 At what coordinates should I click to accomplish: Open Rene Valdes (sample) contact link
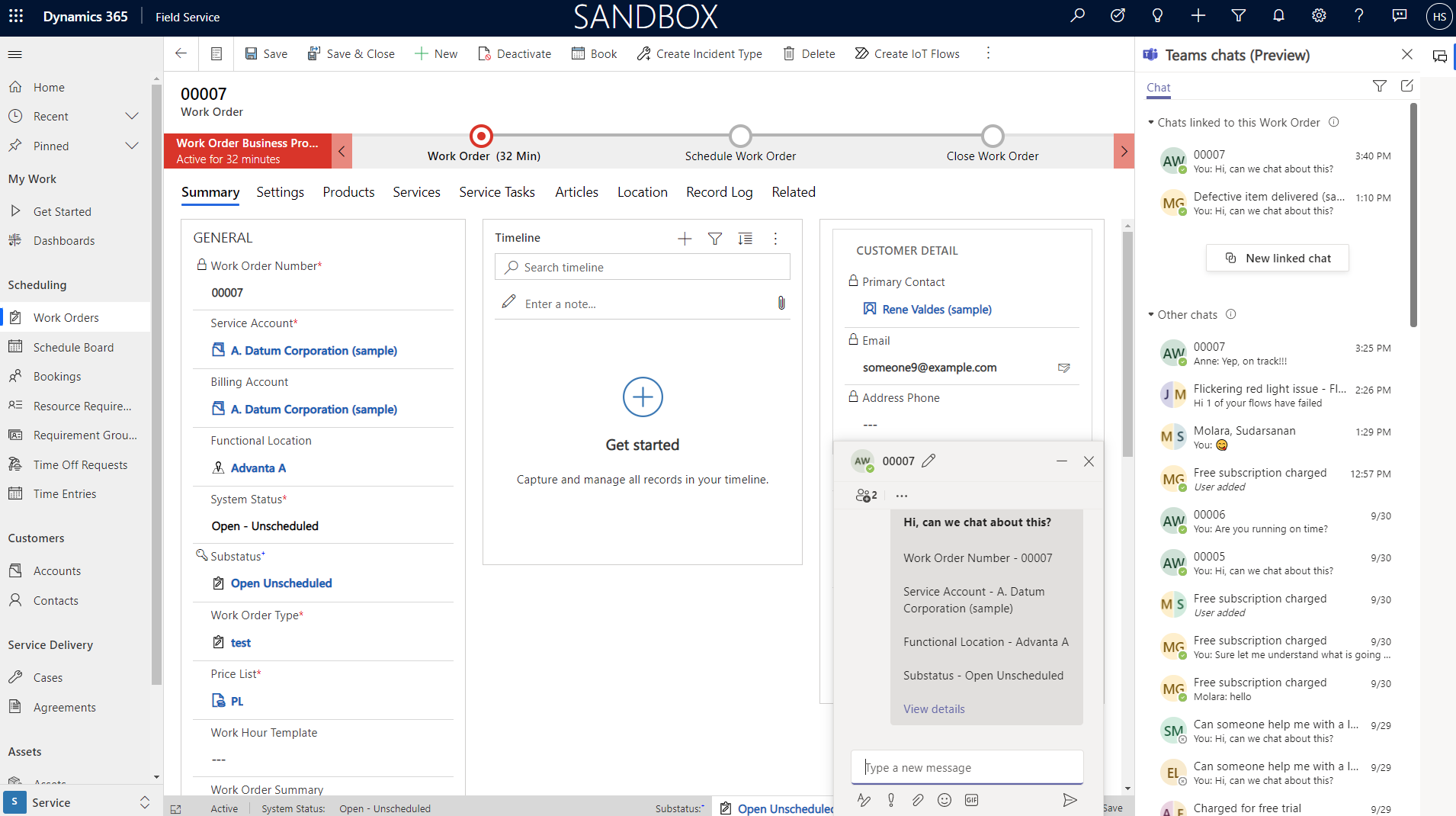click(937, 309)
